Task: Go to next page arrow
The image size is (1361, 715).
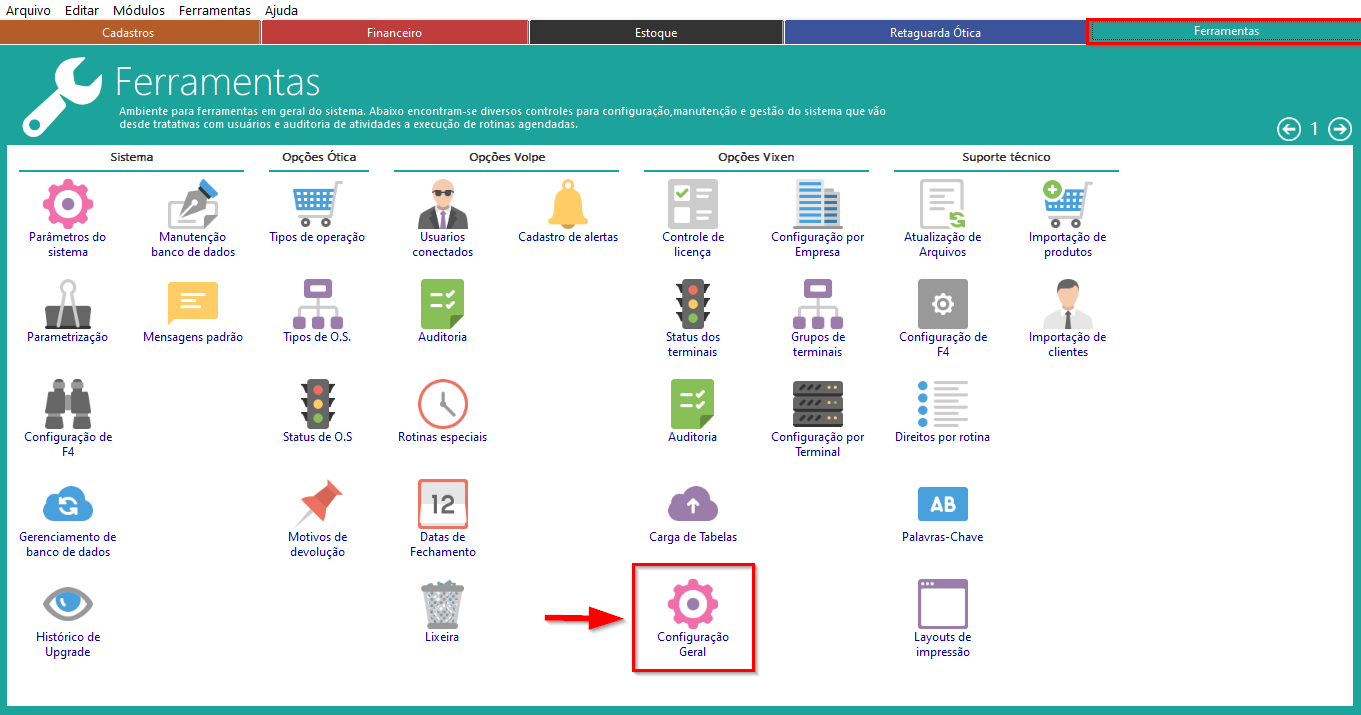Action: [1340, 129]
